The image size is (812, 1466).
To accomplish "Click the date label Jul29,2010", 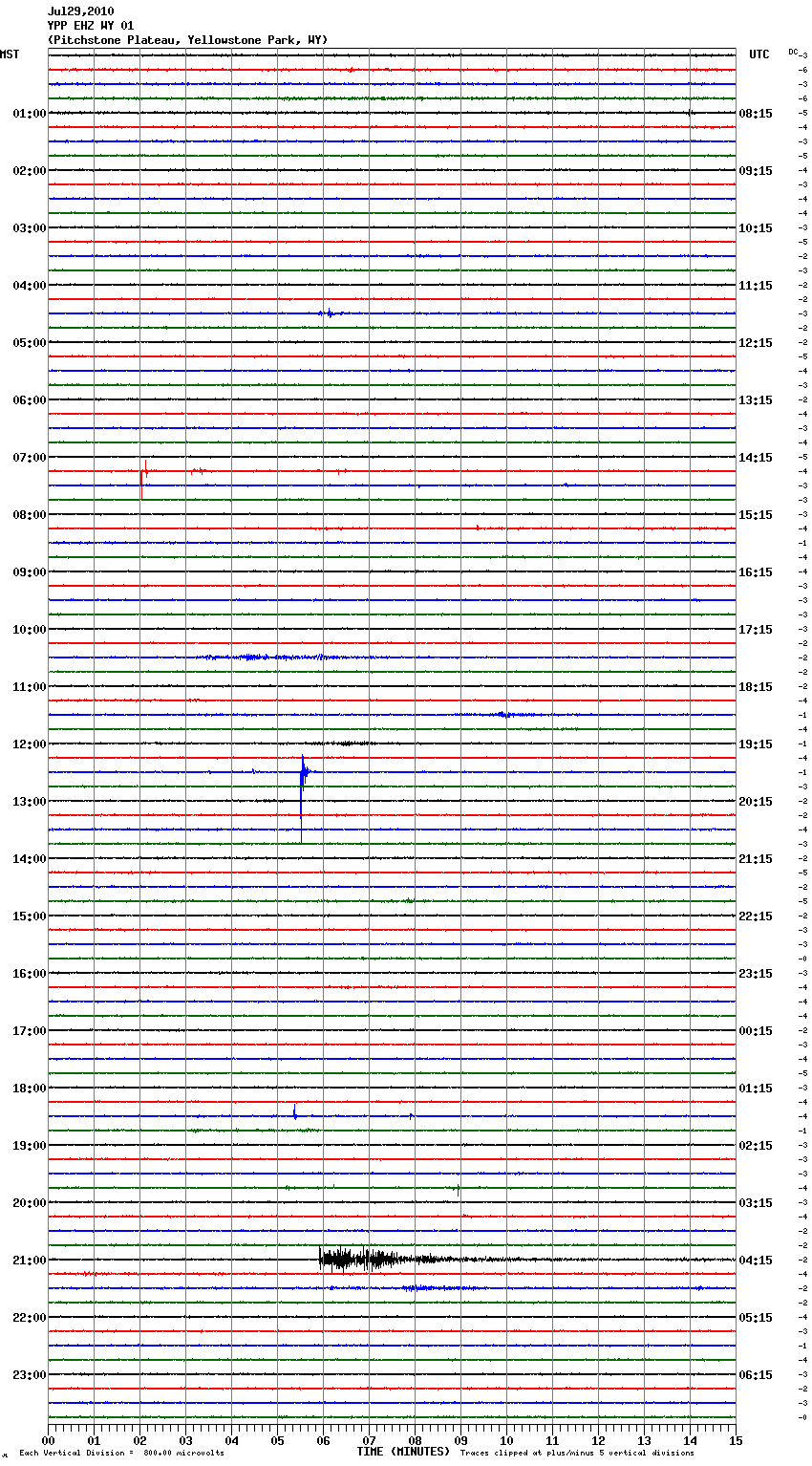I will (x=80, y=11).
